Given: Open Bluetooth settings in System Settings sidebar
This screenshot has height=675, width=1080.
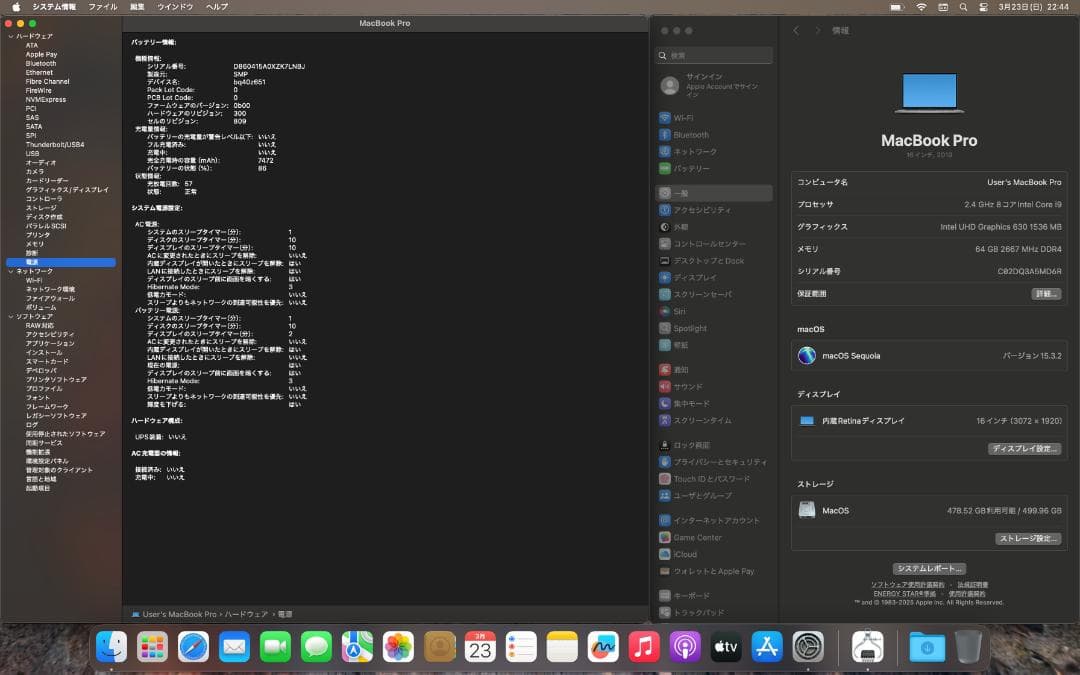Looking at the screenshot, I should pyautogui.click(x=696, y=134).
